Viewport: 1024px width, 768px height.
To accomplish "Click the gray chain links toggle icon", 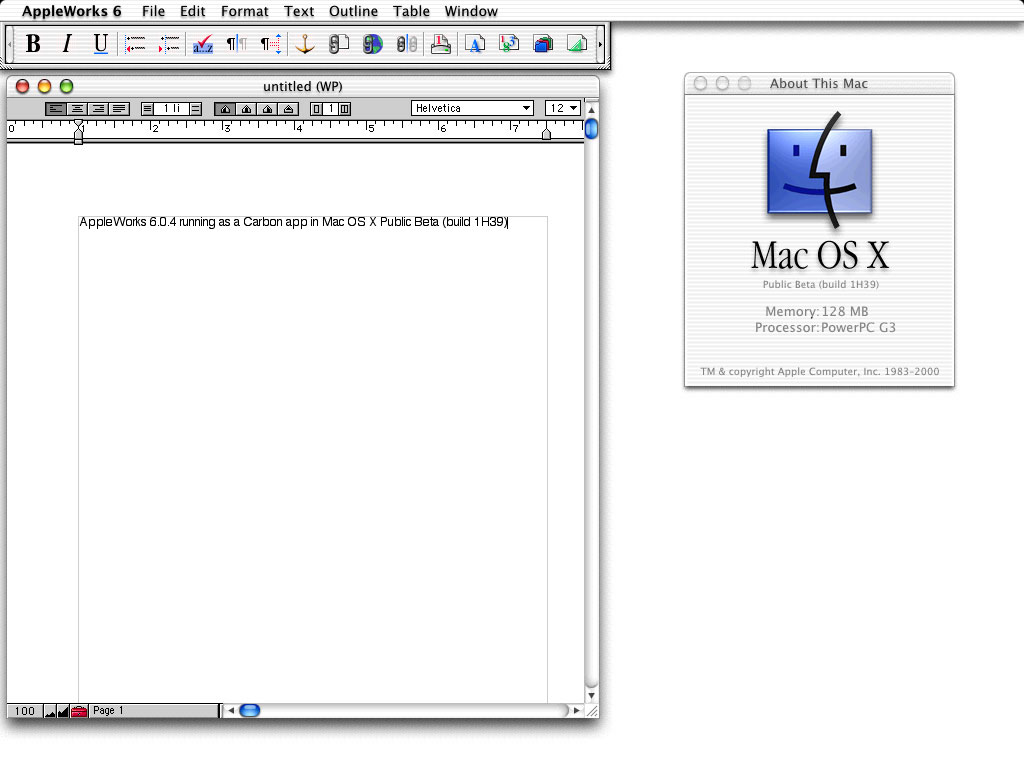I will 407,44.
